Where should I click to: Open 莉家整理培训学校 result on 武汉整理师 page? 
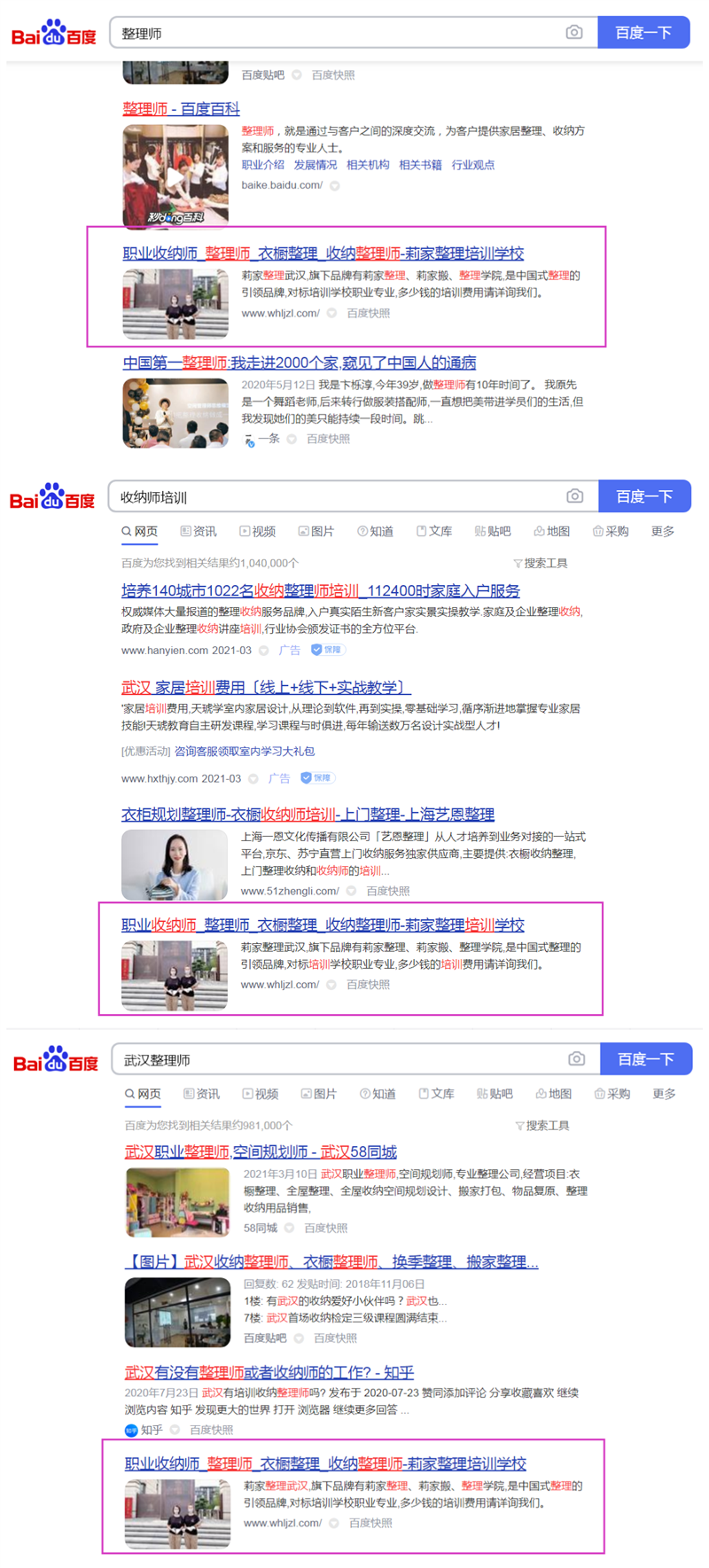[325, 1463]
